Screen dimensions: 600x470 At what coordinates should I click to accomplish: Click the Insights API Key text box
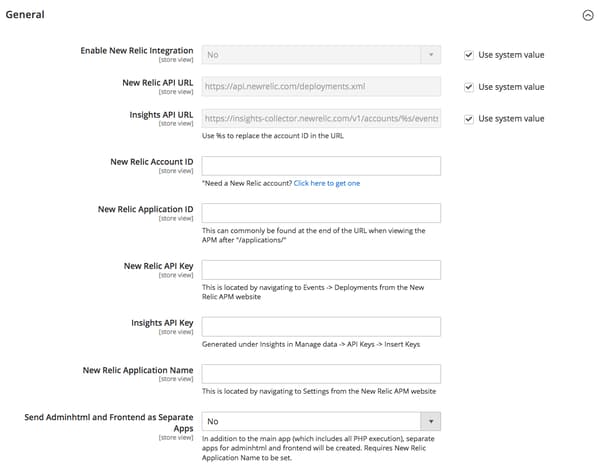click(321, 326)
